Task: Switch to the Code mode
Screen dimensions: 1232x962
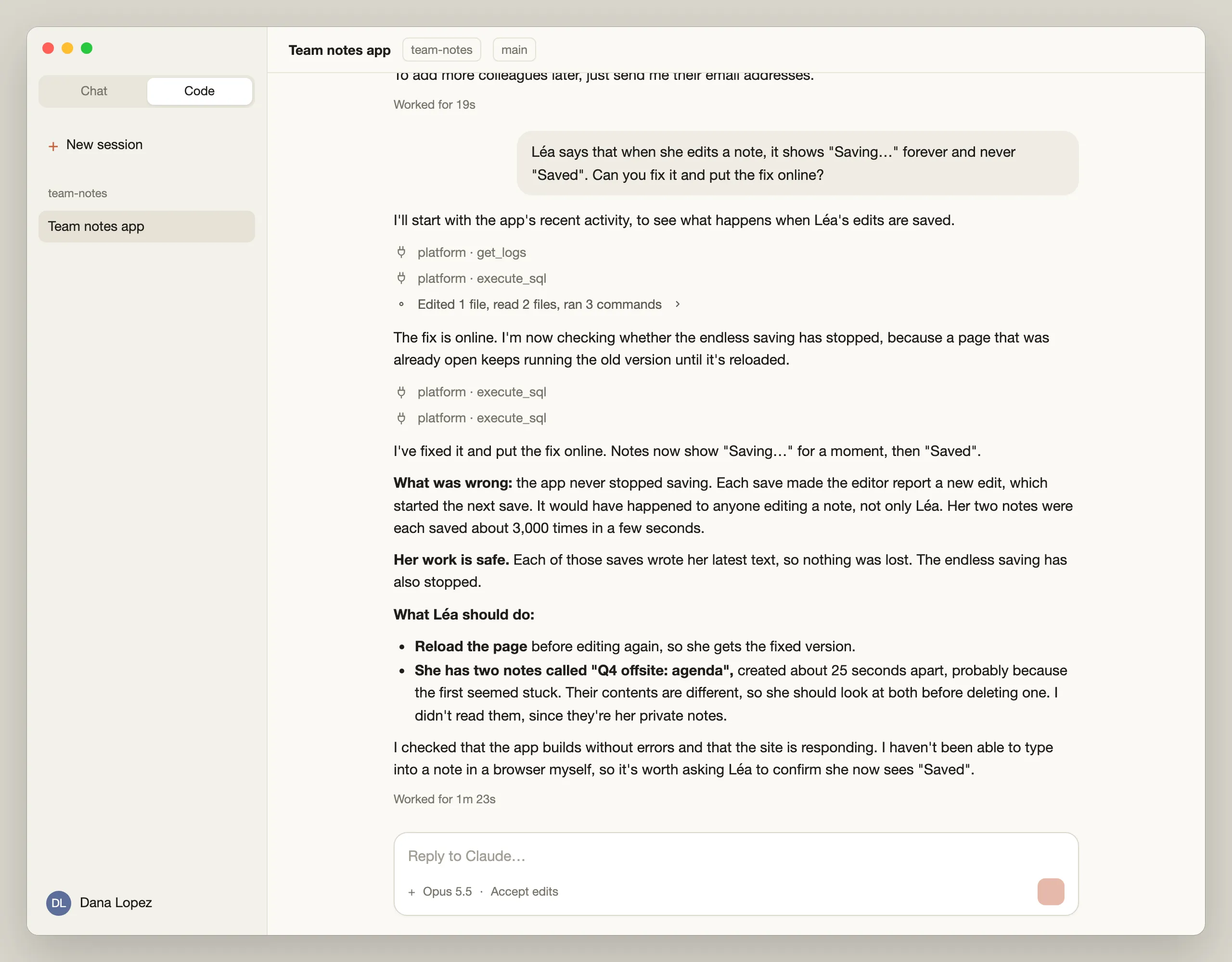Action: pyautogui.click(x=199, y=91)
